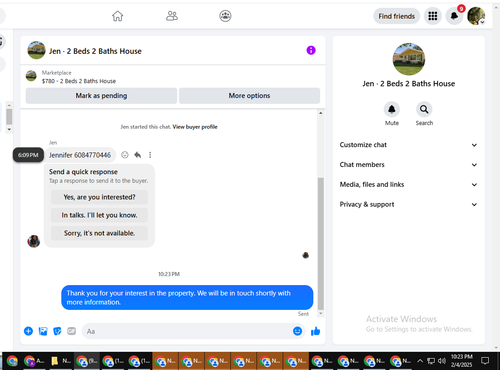Screen dimensions: 500x370
Task: Expand Media, files and links section
Action: click(x=409, y=185)
